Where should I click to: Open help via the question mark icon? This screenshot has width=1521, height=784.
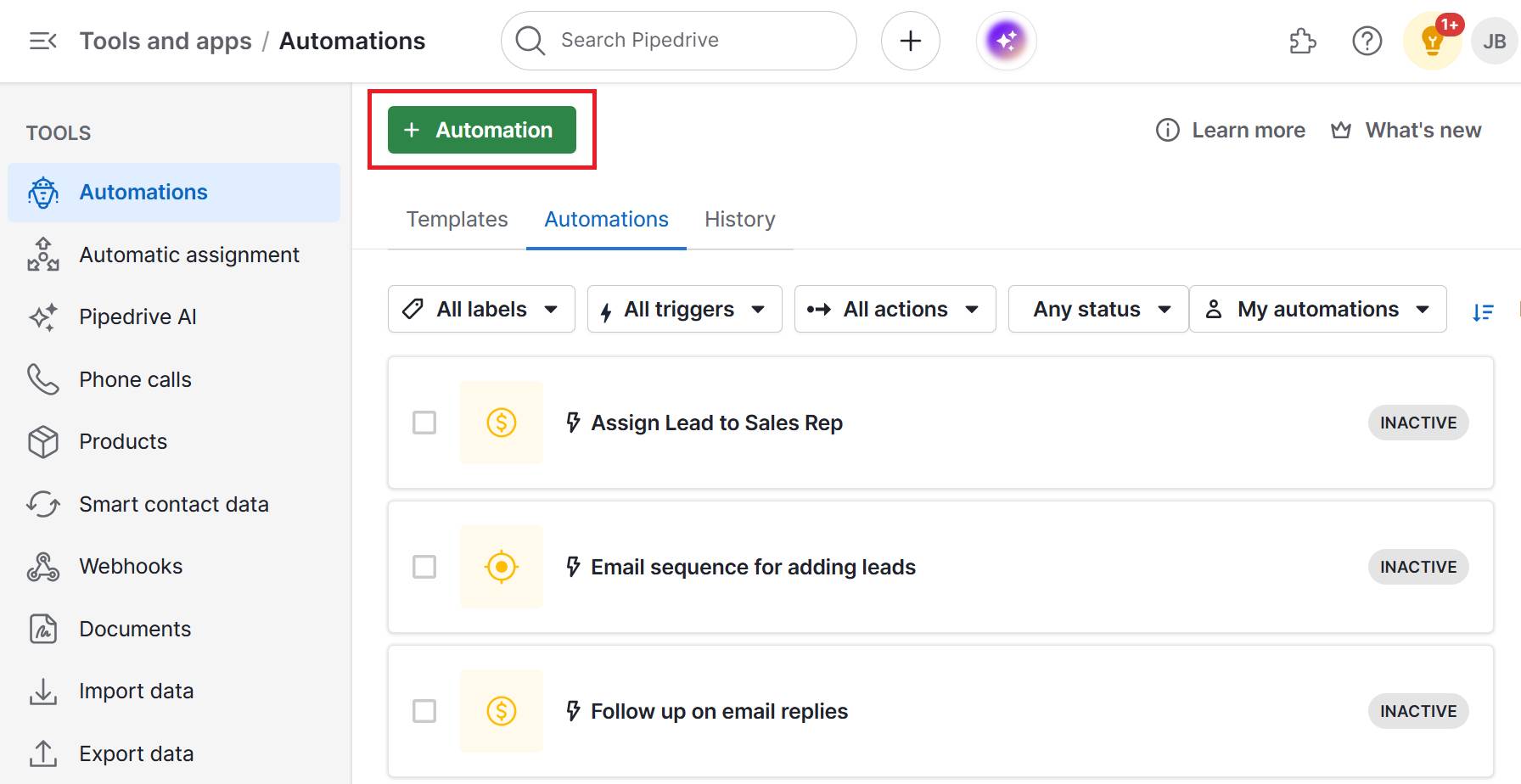point(1366,41)
